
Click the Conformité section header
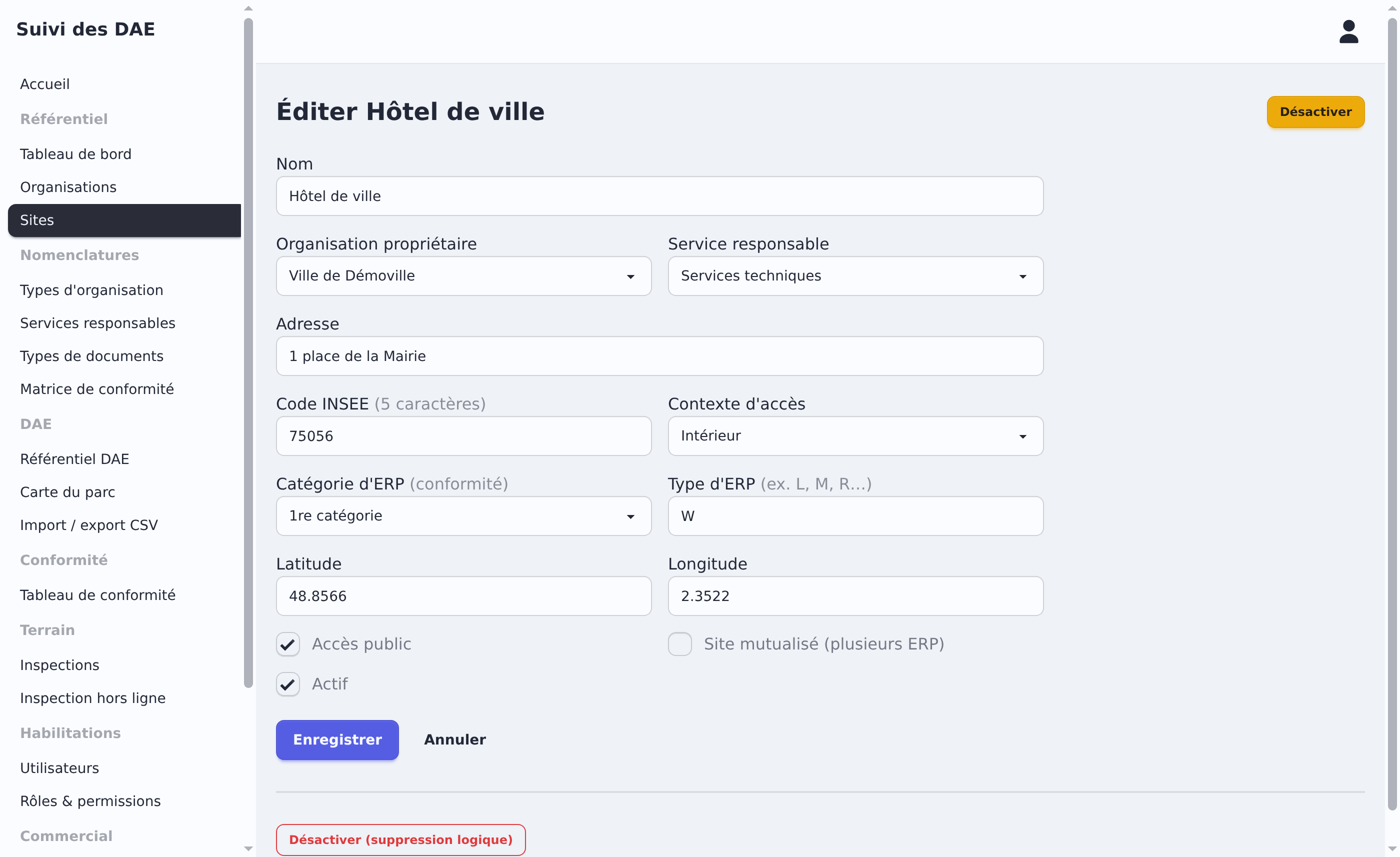[x=63, y=560]
